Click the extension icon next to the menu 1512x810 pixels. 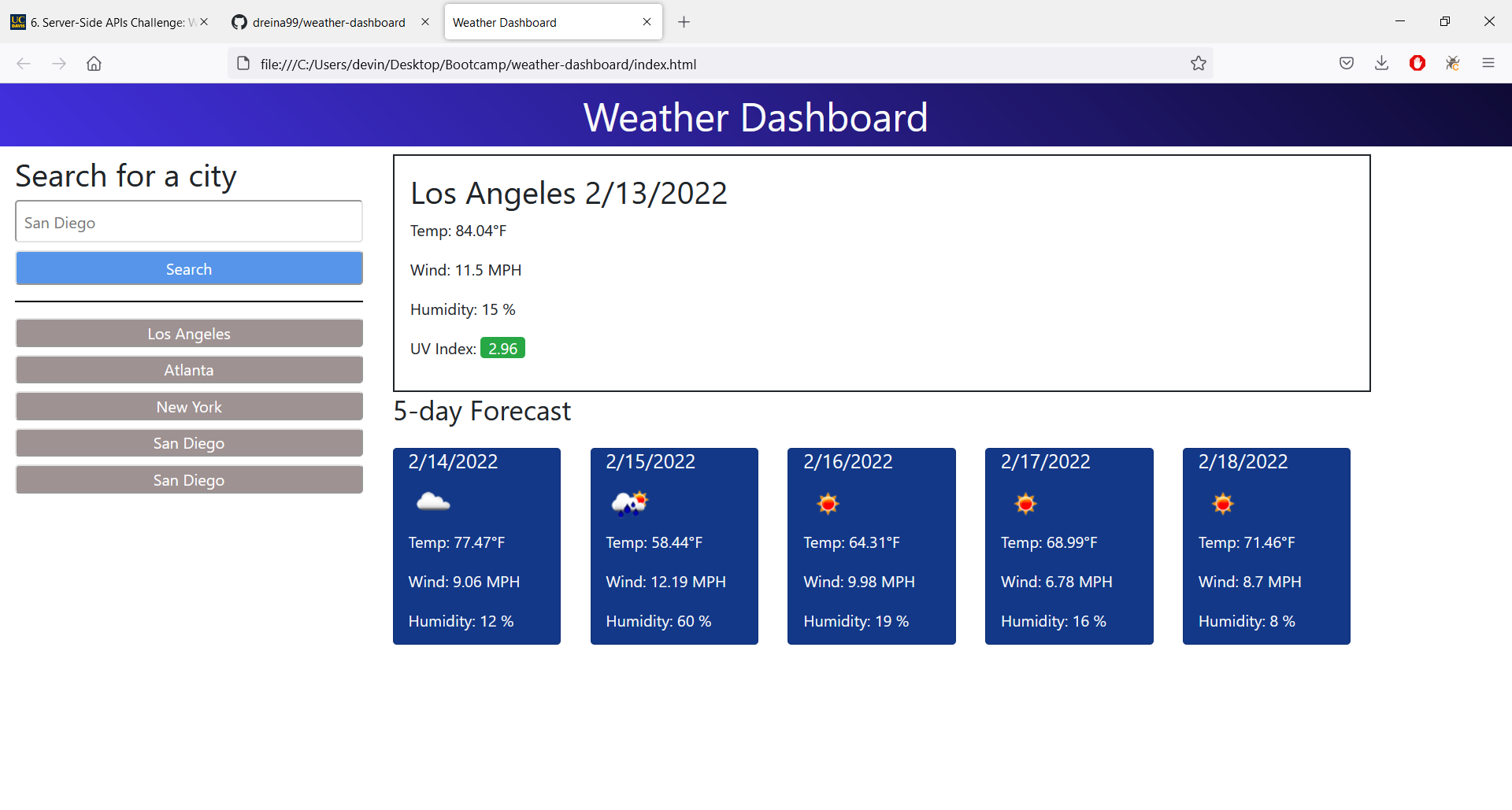[1453, 64]
